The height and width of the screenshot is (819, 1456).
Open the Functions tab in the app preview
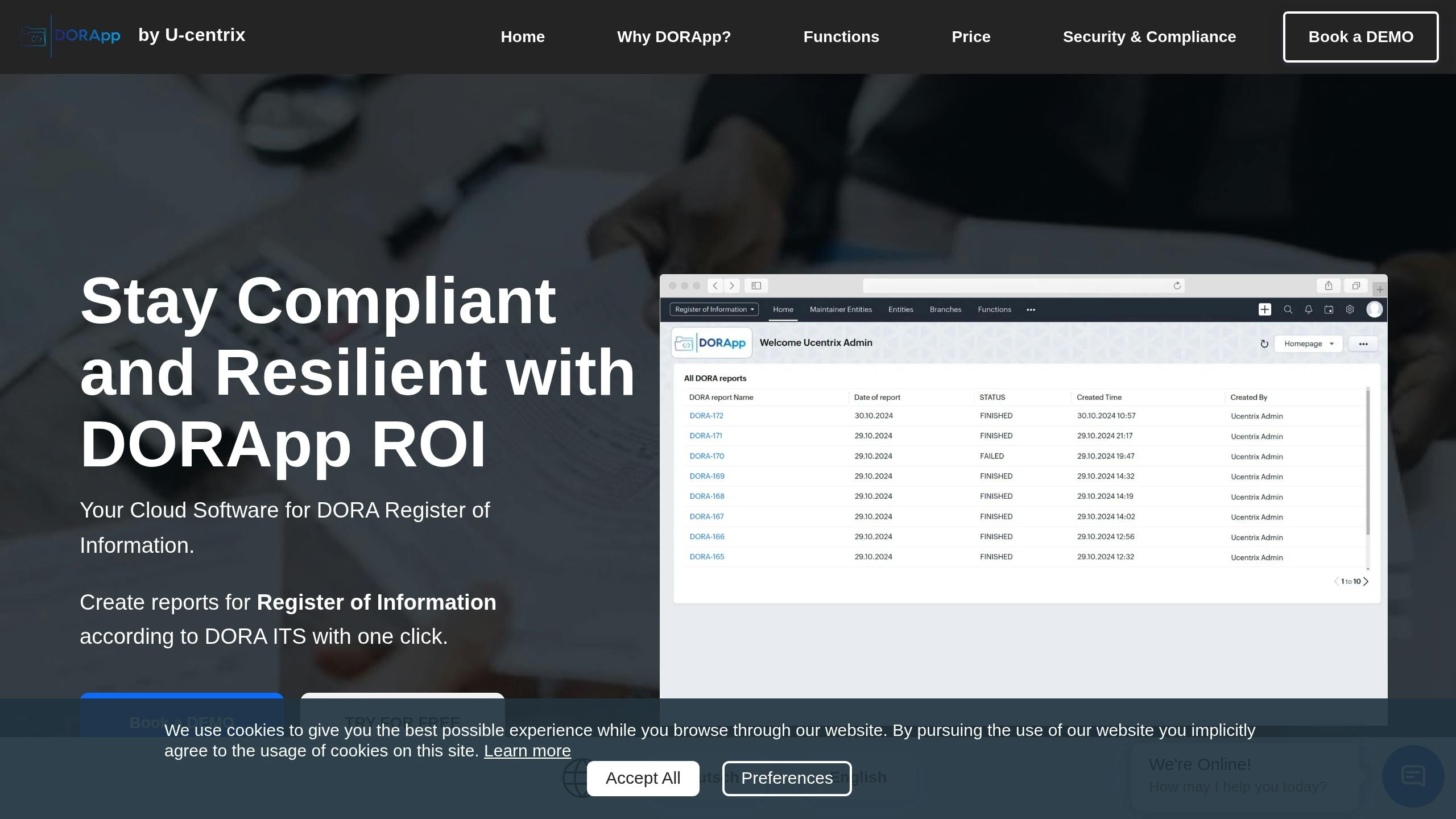(994, 309)
